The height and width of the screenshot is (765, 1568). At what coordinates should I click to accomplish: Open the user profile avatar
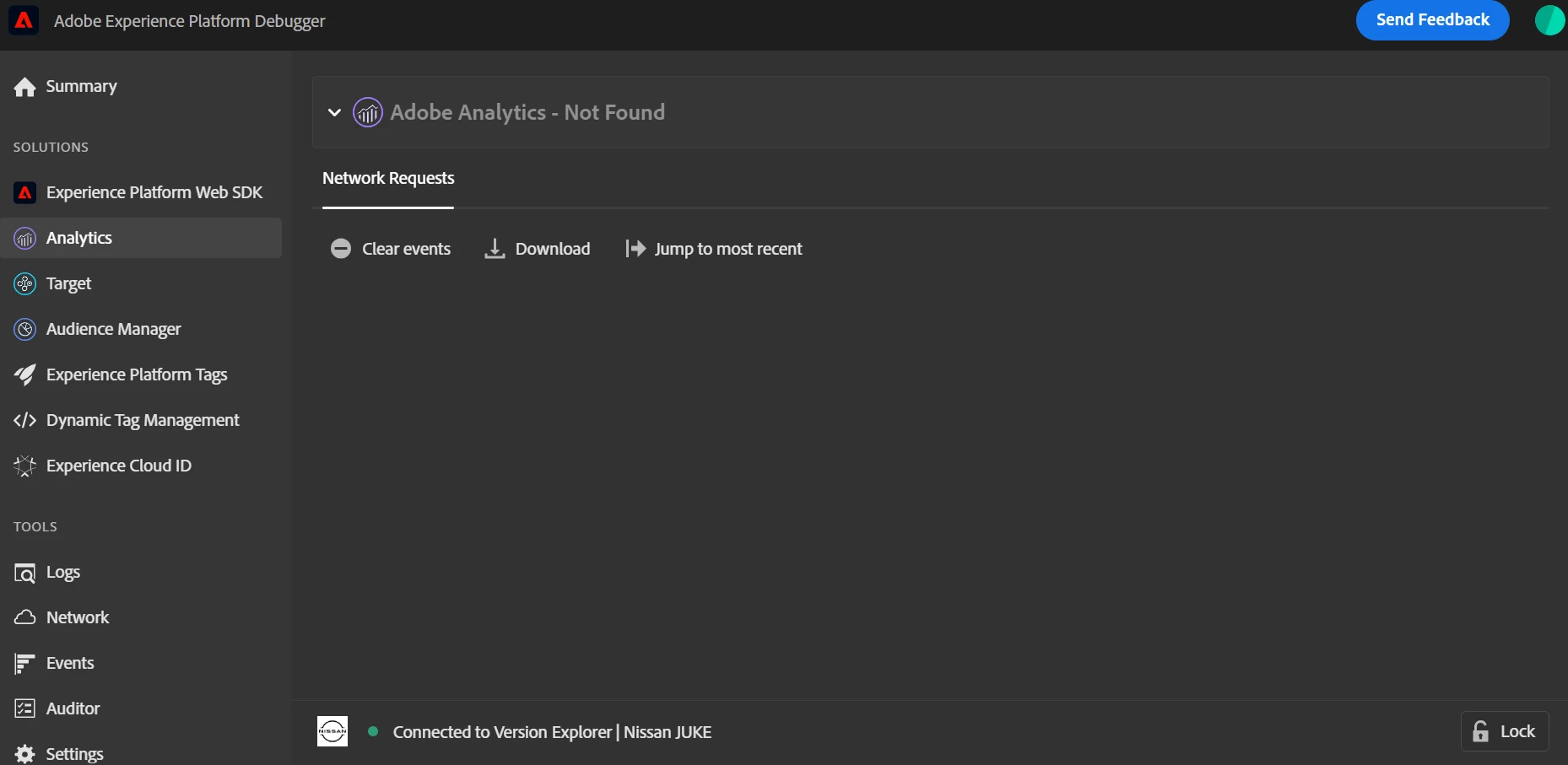coord(1549,20)
